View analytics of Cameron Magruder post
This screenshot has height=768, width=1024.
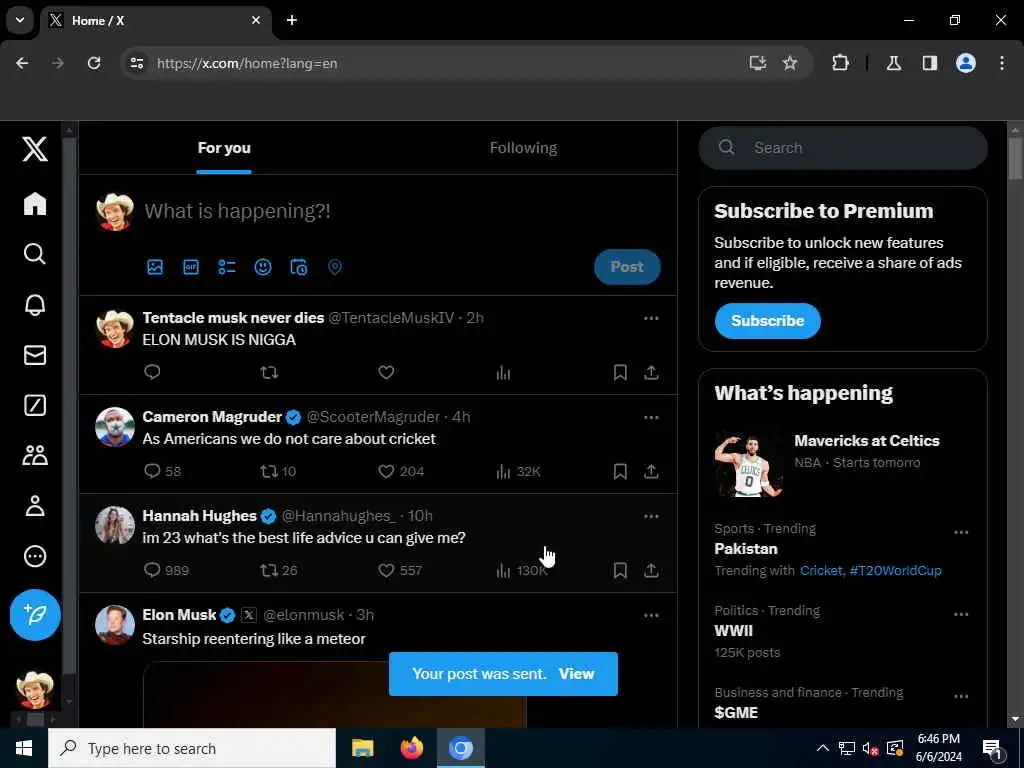[503, 472]
